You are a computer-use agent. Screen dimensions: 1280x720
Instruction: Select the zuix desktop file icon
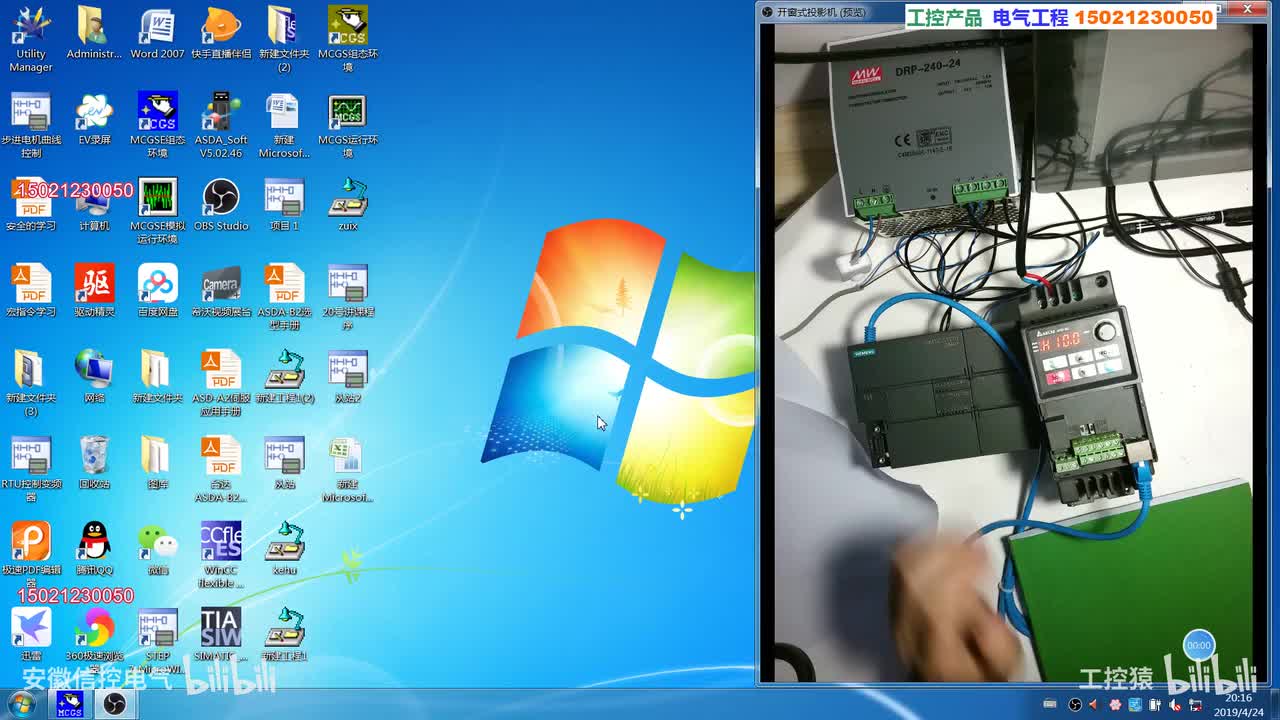347,206
